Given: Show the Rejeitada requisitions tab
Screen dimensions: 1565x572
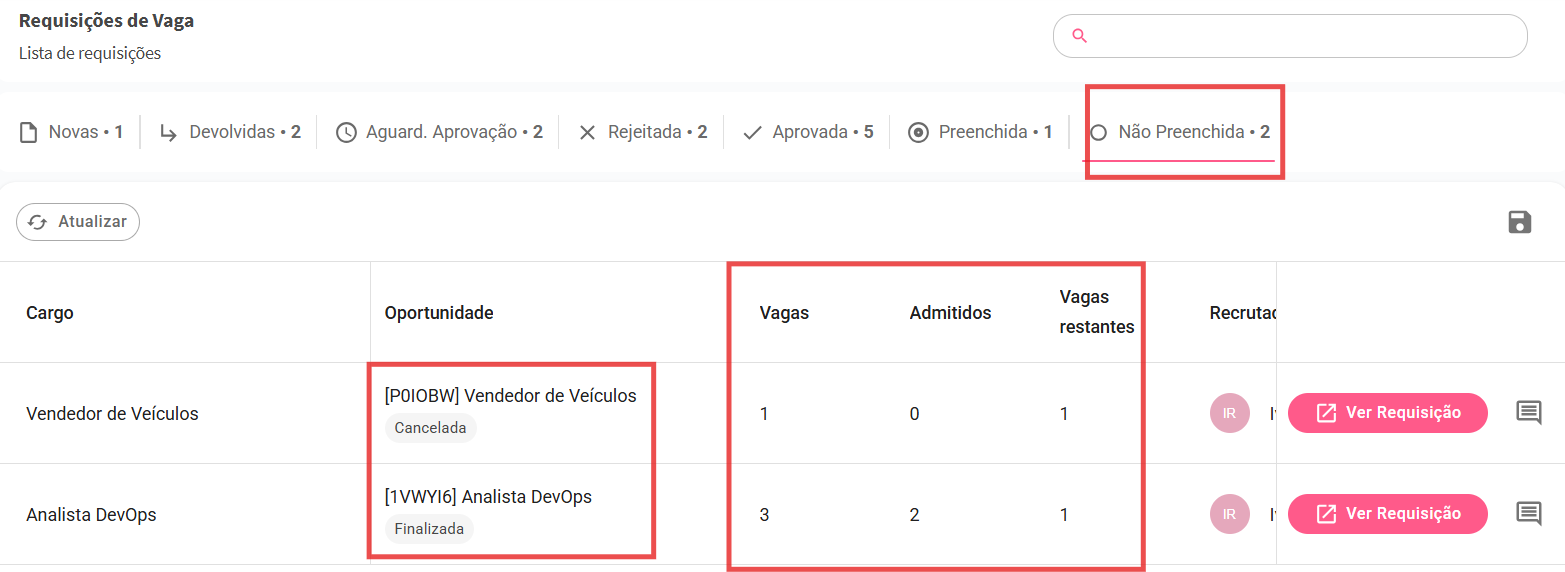Looking at the screenshot, I should [643, 132].
